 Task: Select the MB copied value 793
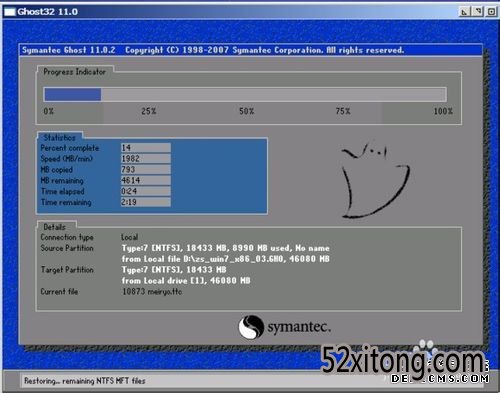point(146,169)
